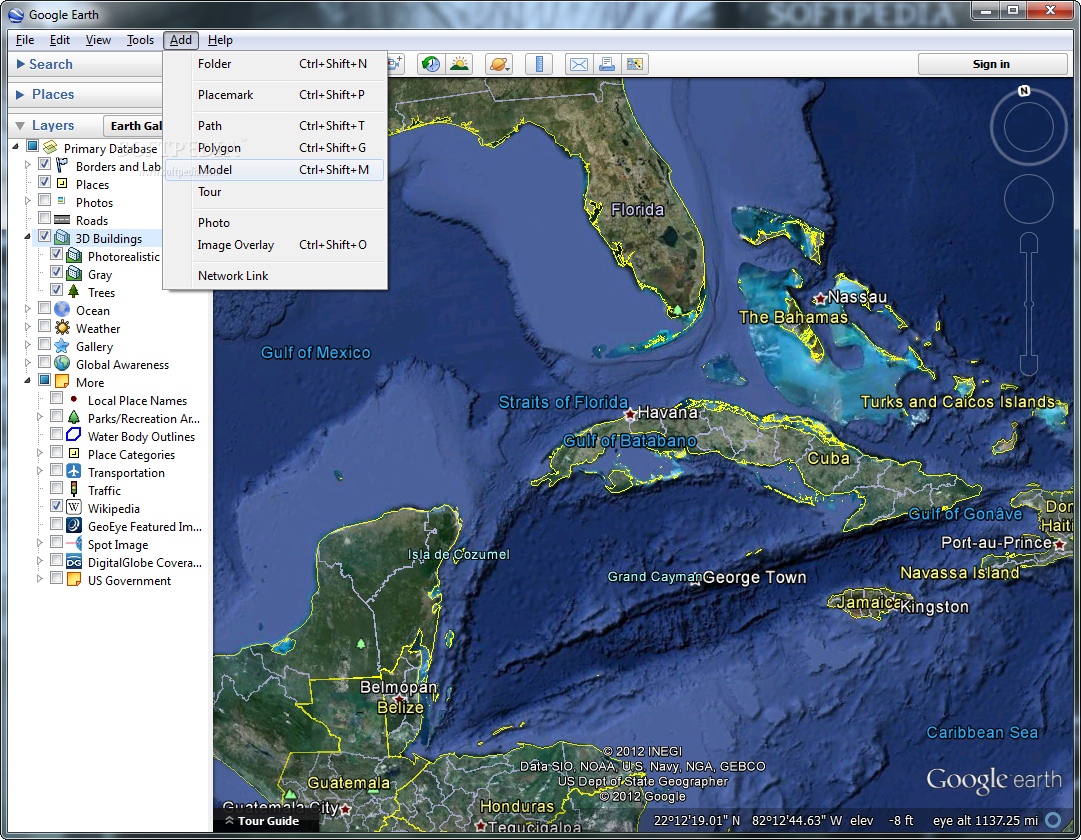Click the Primary Database layers icon
1081x840 pixels.
50,148
